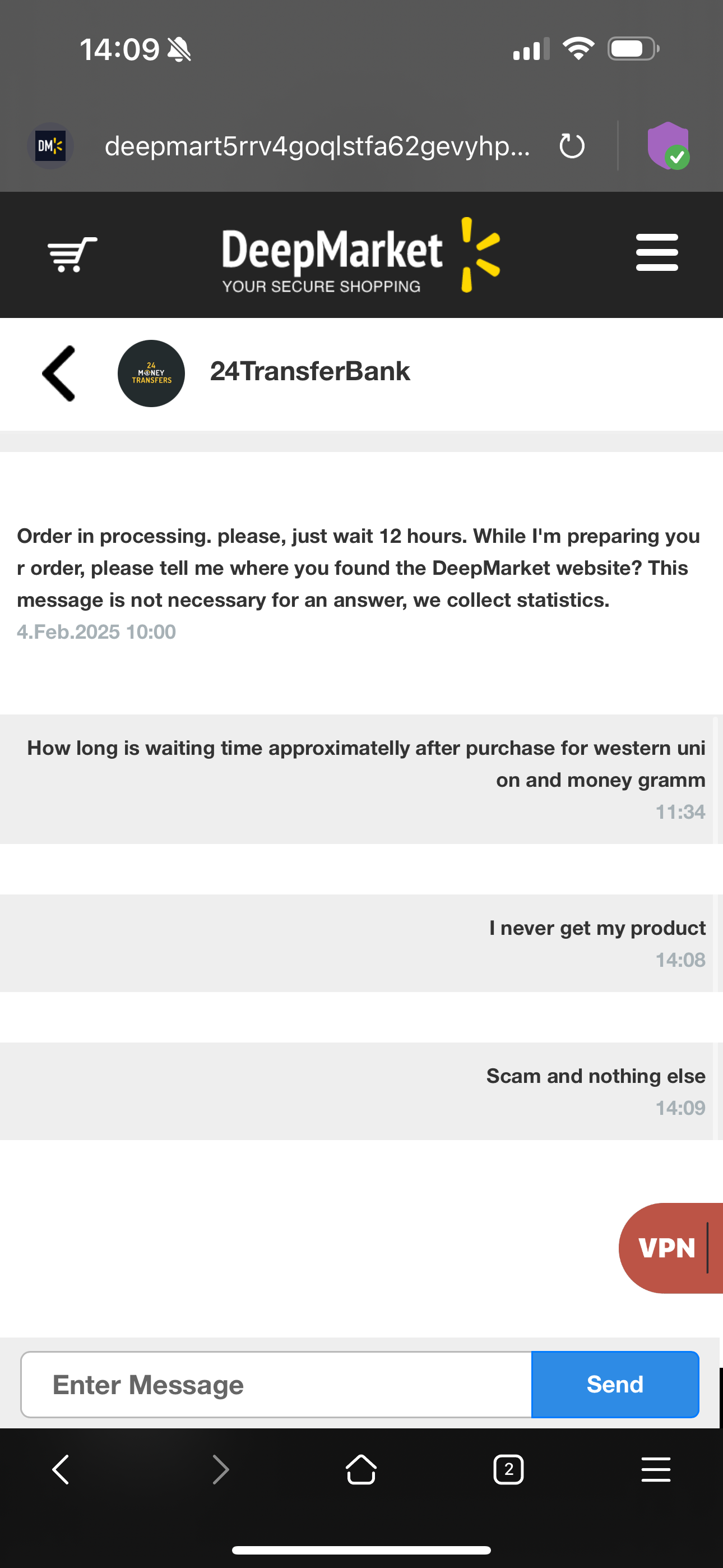The width and height of the screenshot is (723, 1568).
Task: Tap the 'Scam and nothing else' message
Action: (596, 1076)
